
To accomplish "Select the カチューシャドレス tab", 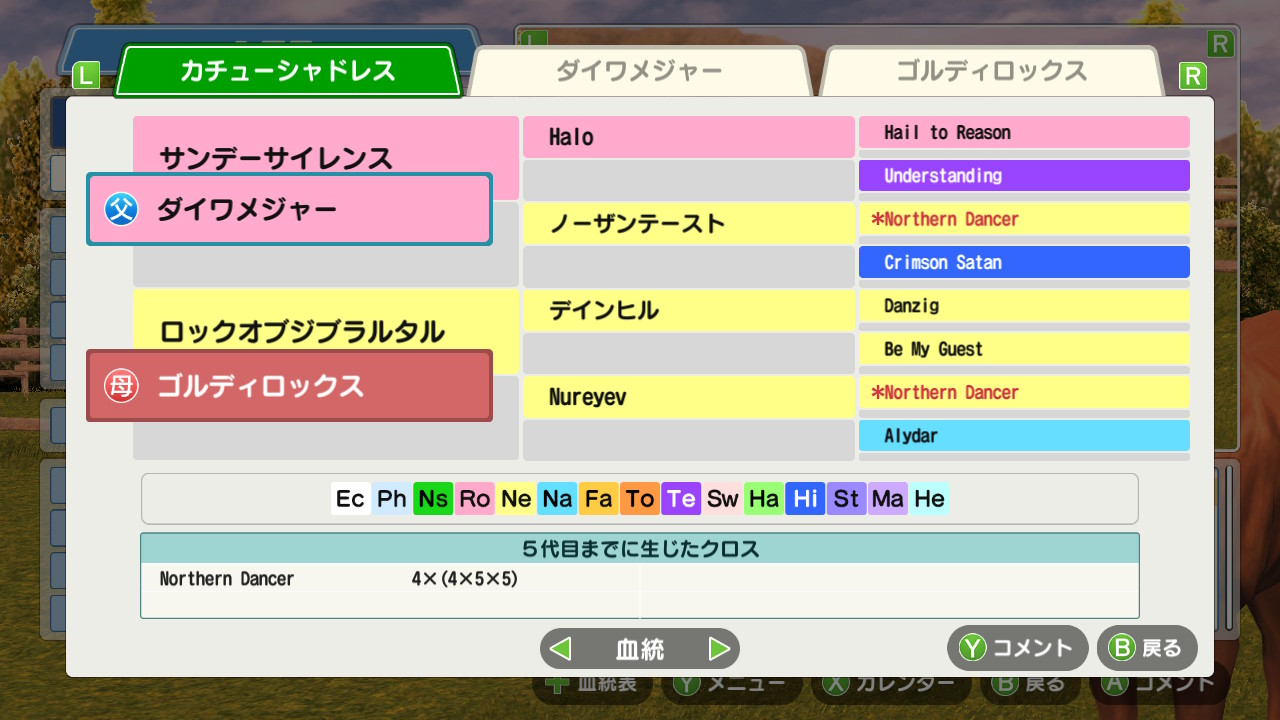I will click(x=288, y=71).
